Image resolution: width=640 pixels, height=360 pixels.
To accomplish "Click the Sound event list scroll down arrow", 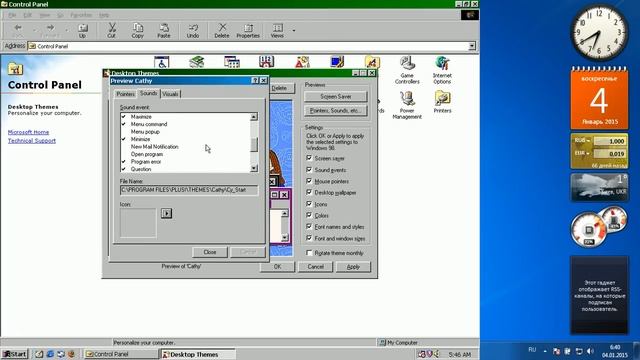I will pyautogui.click(x=254, y=168).
